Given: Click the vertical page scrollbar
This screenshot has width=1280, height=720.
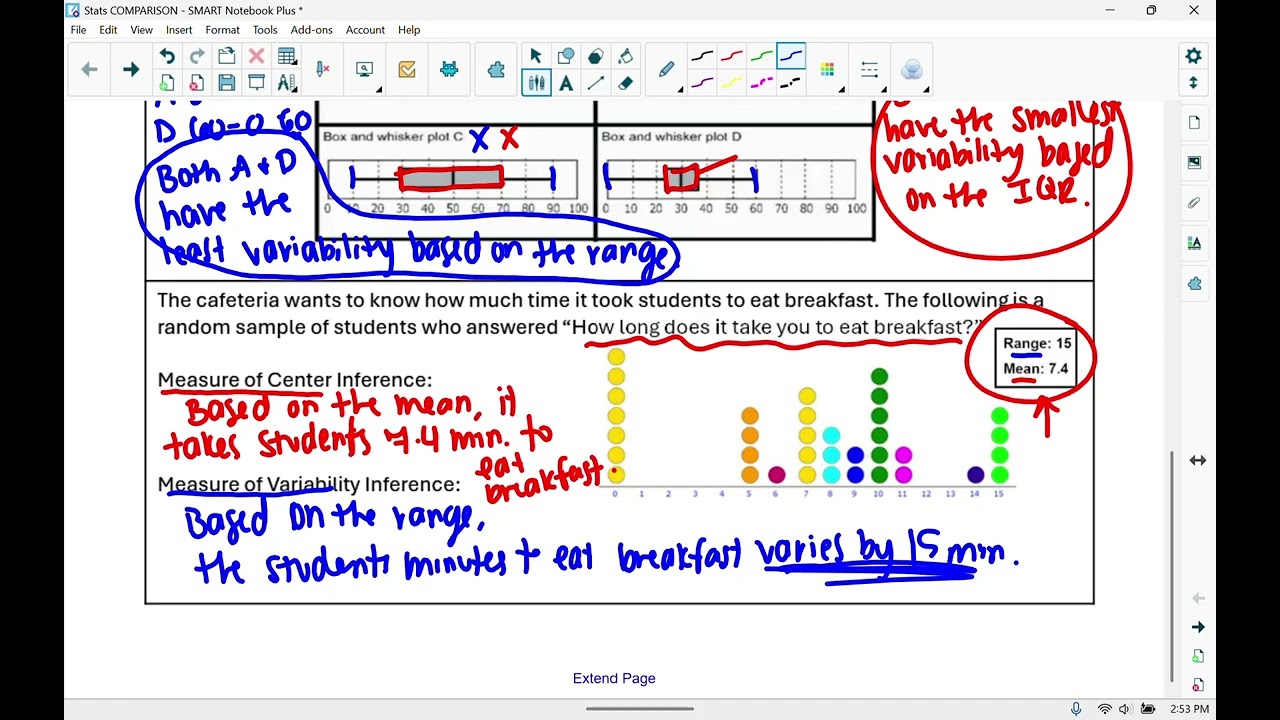Looking at the screenshot, I should point(1173,566).
